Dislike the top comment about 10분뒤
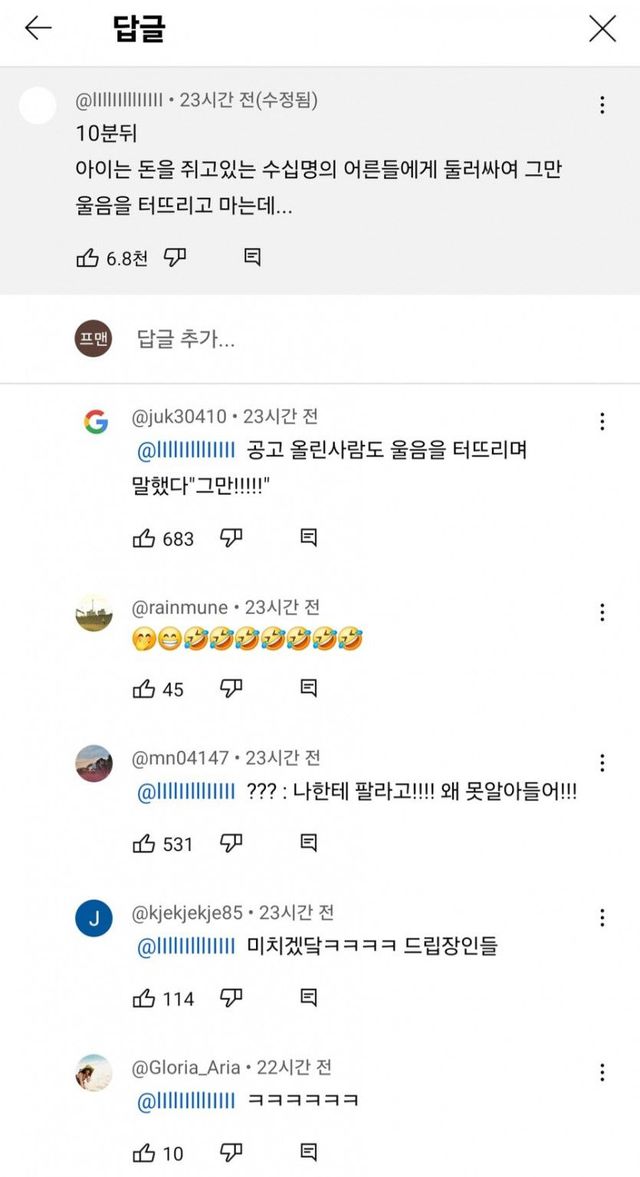 [x=175, y=258]
